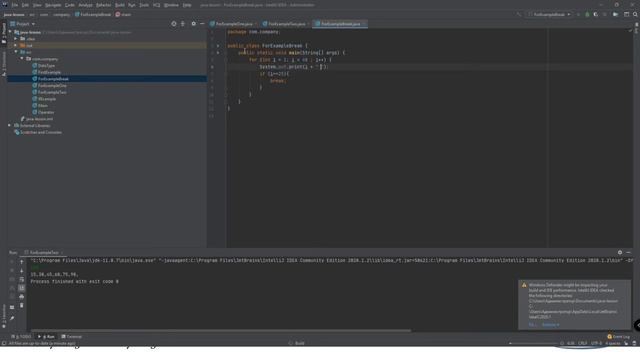Click the inspection checkmark at editor top right
Image resolution: width=640 pixels, height=360 pixels.
pyautogui.click(x=630, y=31)
